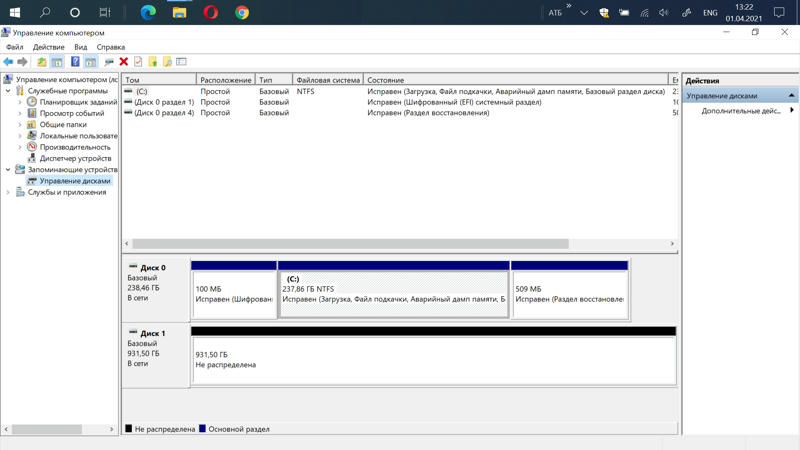Collapse Служебные программы tree node

point(8,91)
